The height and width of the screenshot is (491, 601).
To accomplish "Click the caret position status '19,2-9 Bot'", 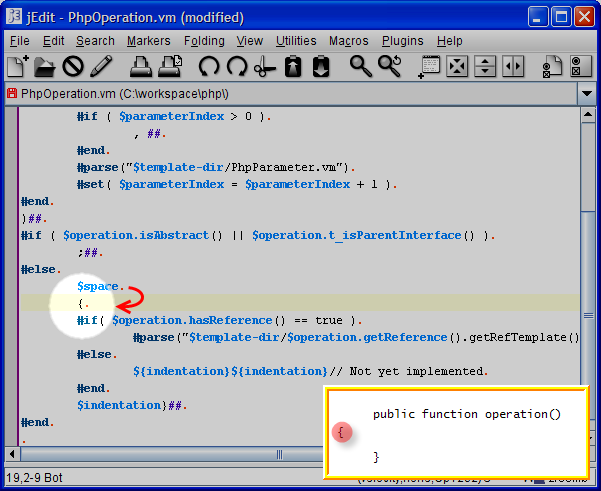I will (34, 478).
